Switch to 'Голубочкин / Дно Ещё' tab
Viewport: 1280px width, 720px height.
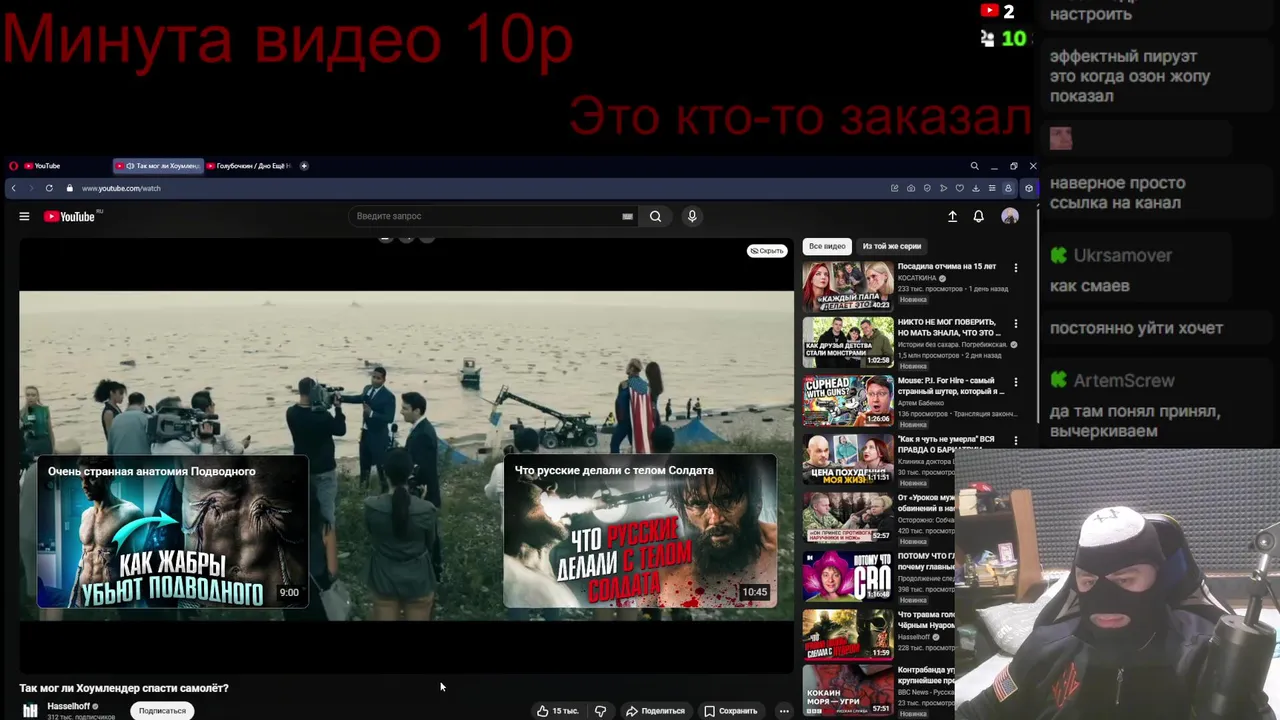click(249, 166)
